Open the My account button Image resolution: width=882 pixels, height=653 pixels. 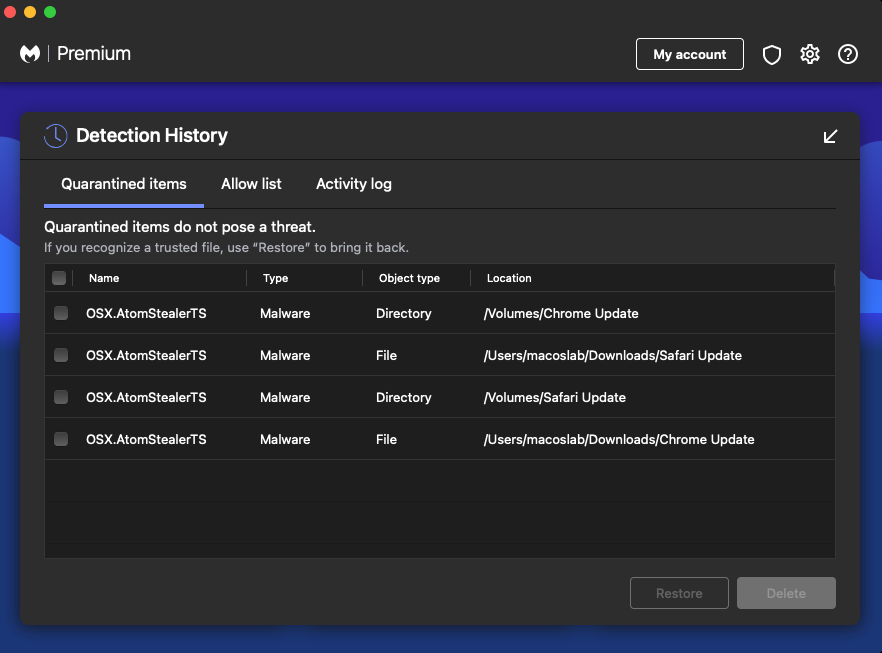[x=690, y=54]
